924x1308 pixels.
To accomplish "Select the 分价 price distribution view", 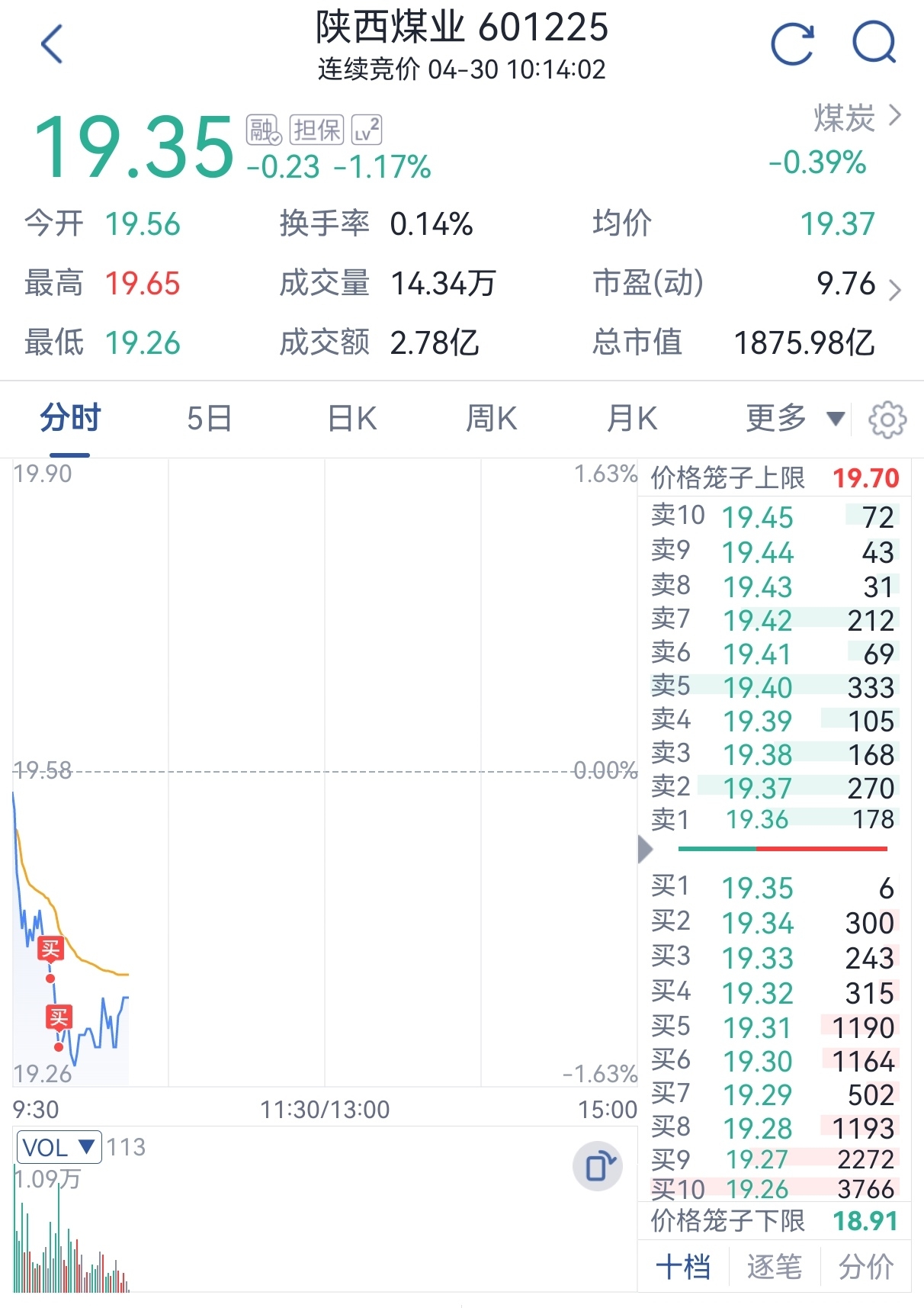I will click(x=865, y=1267).
